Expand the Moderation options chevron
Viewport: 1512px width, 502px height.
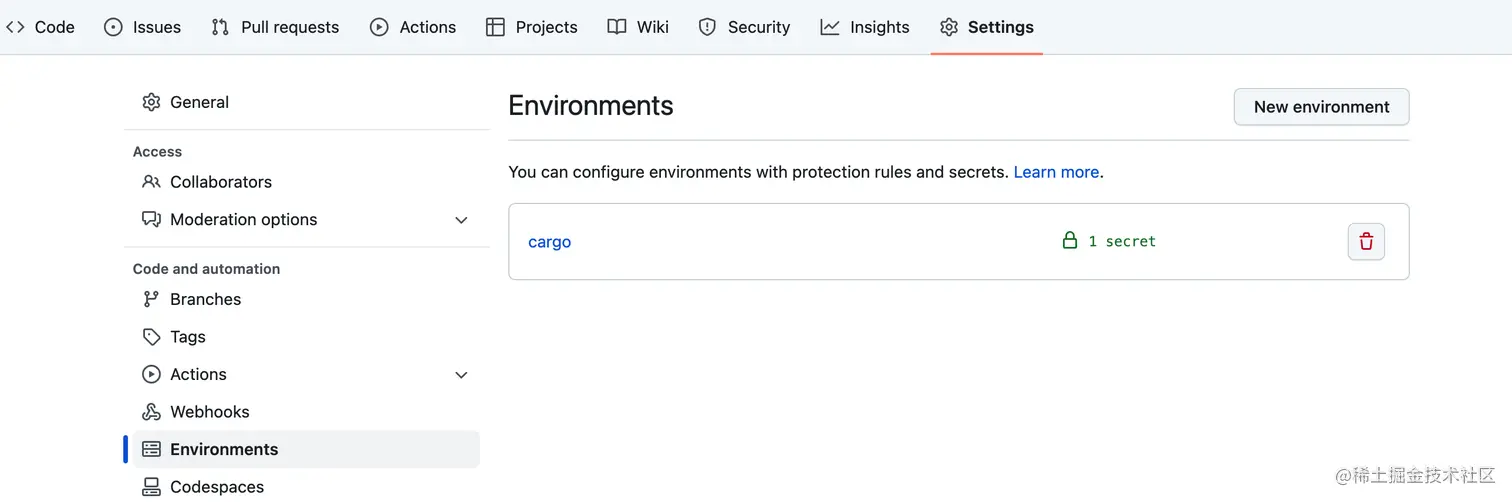461,220
